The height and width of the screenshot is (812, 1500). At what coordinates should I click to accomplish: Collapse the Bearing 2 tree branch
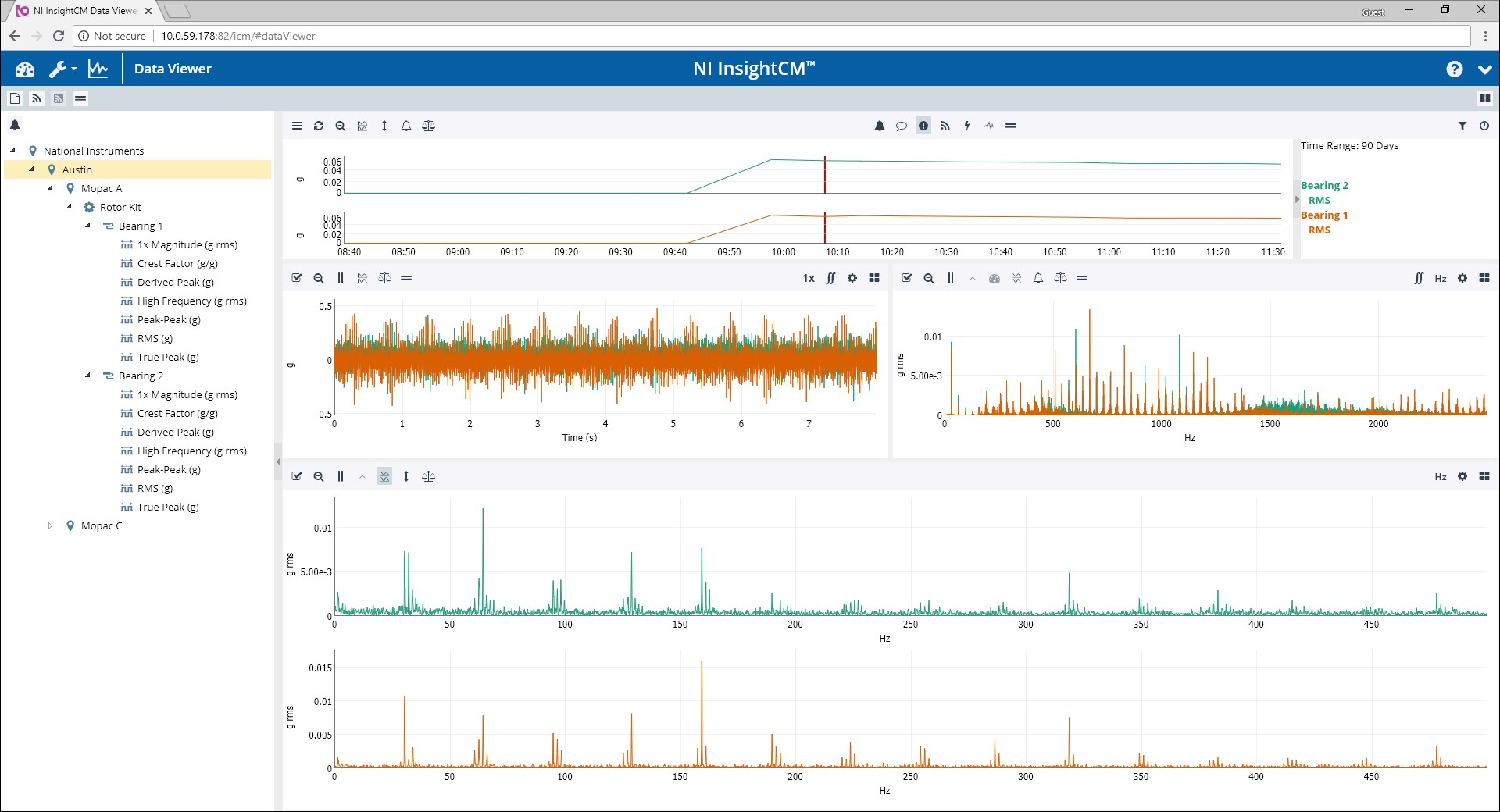coord(87,376)
